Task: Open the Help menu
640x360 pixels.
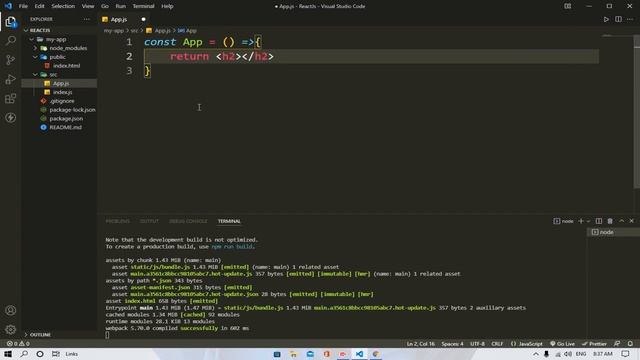Action: pyautogui.click(x=167, y=6)
